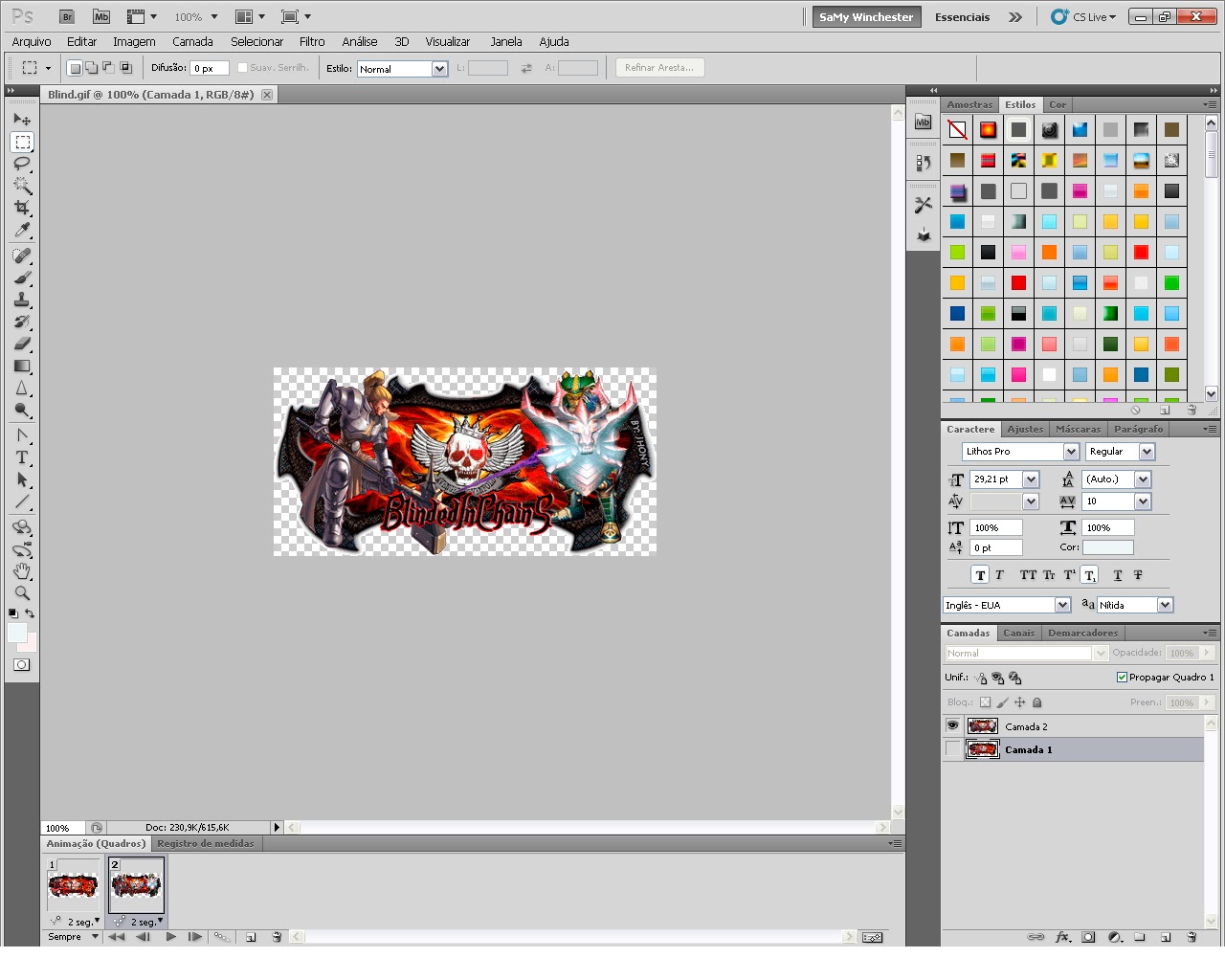
Task: Select the Eyedropper tool
Action: (22, 230)
